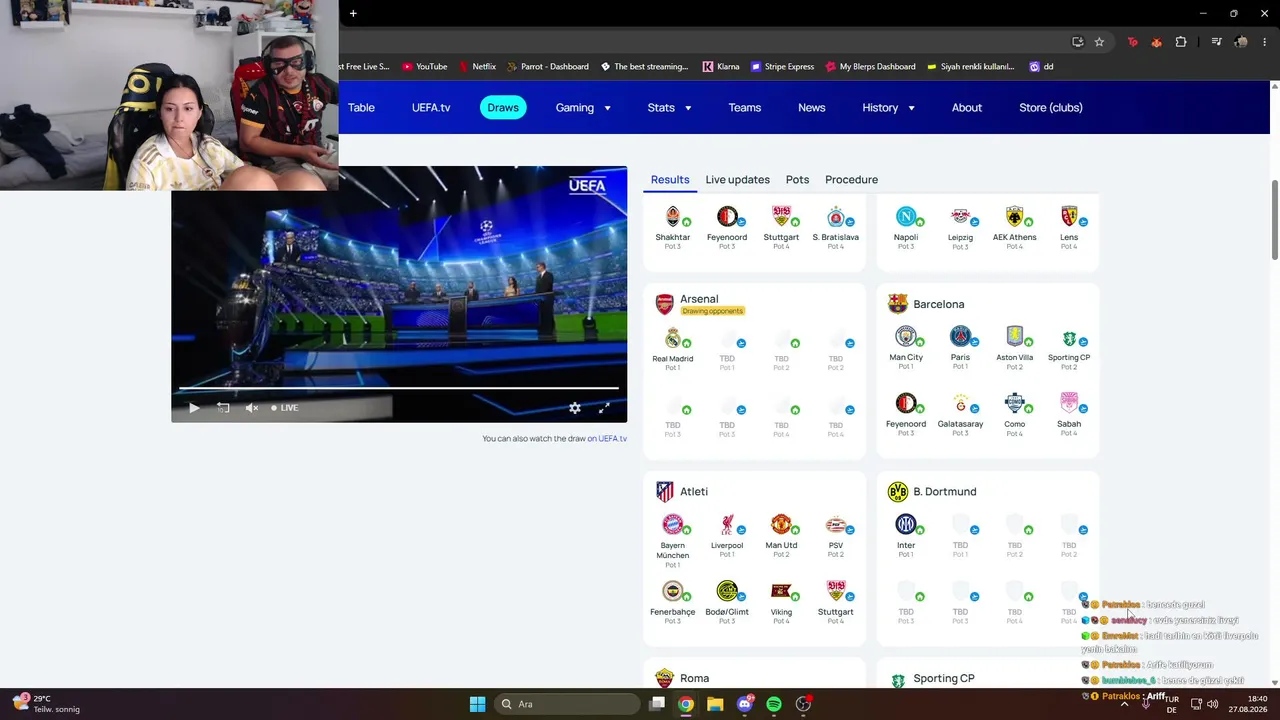The width and height of the screenshot is (1280, 720).
Task: Click the AEK Athens crest
Action: [x=1014, y=216]
